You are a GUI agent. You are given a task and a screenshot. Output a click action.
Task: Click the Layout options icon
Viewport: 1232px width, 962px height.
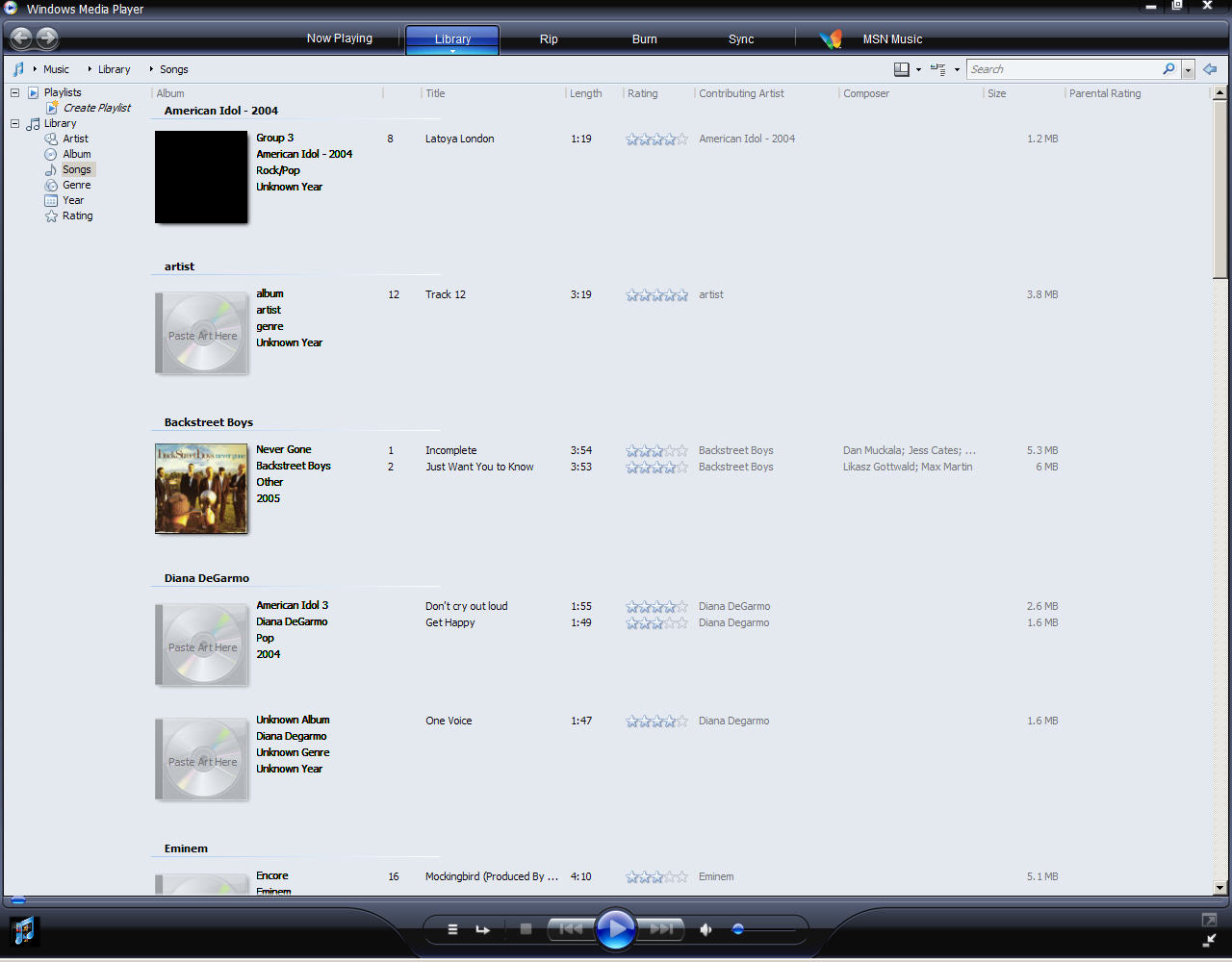(x=902, y=69)
